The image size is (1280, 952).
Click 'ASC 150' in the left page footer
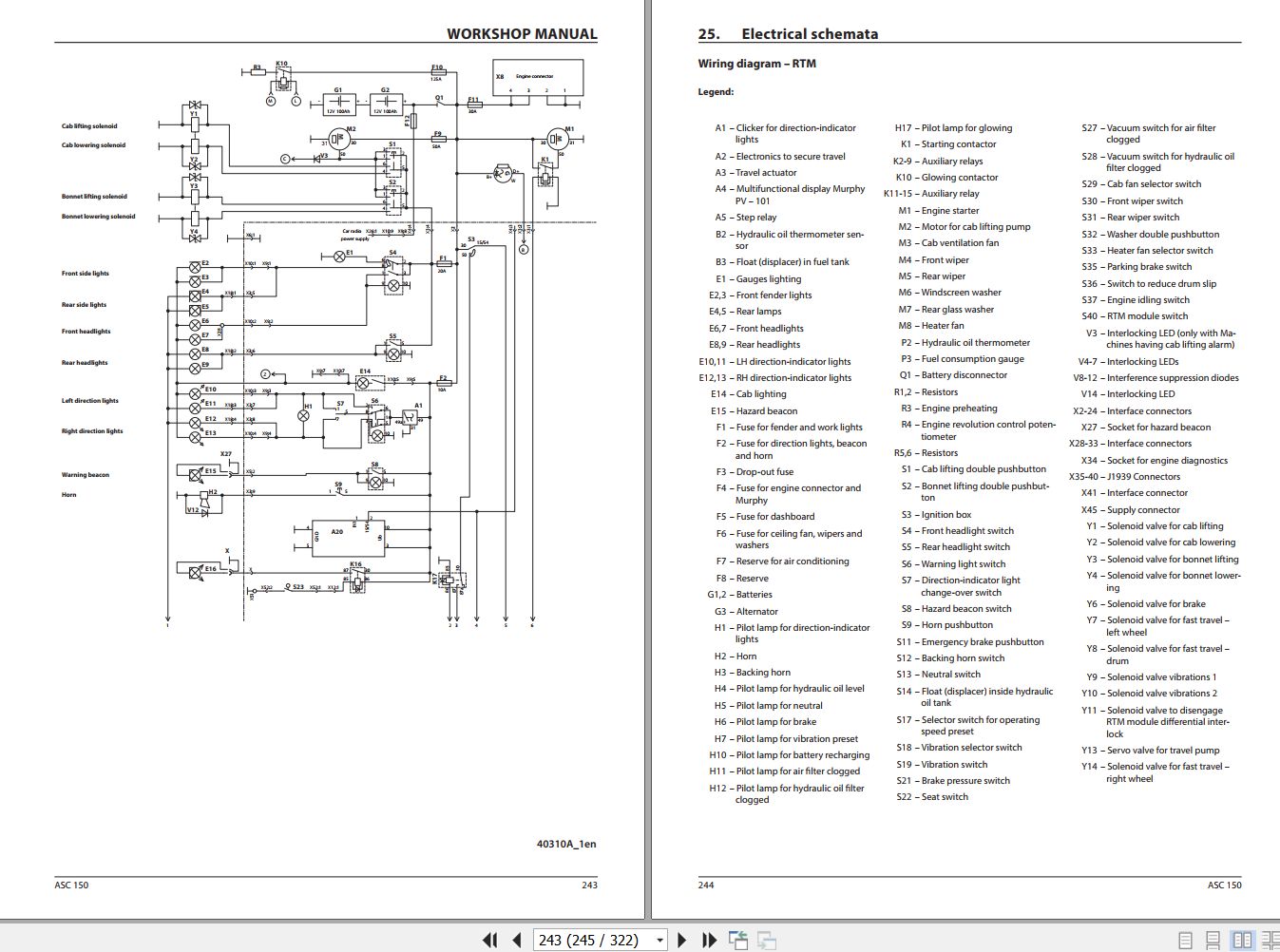(x=71, y=885)
